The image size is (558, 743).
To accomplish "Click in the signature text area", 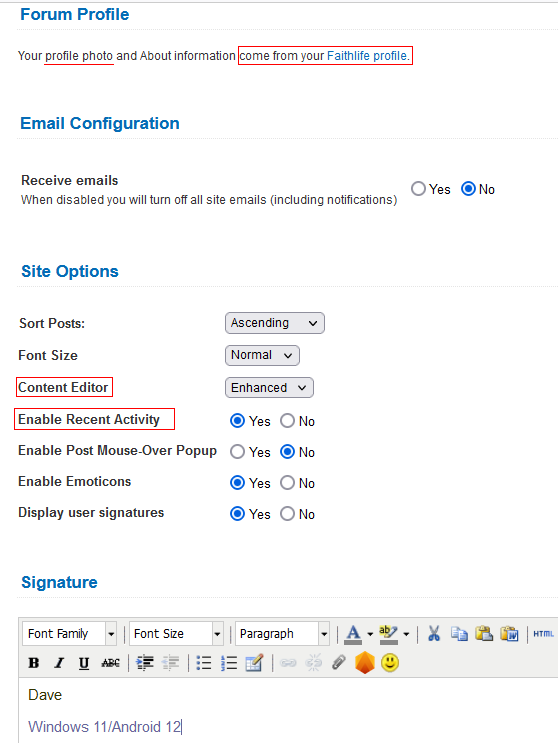I will 288,710.
